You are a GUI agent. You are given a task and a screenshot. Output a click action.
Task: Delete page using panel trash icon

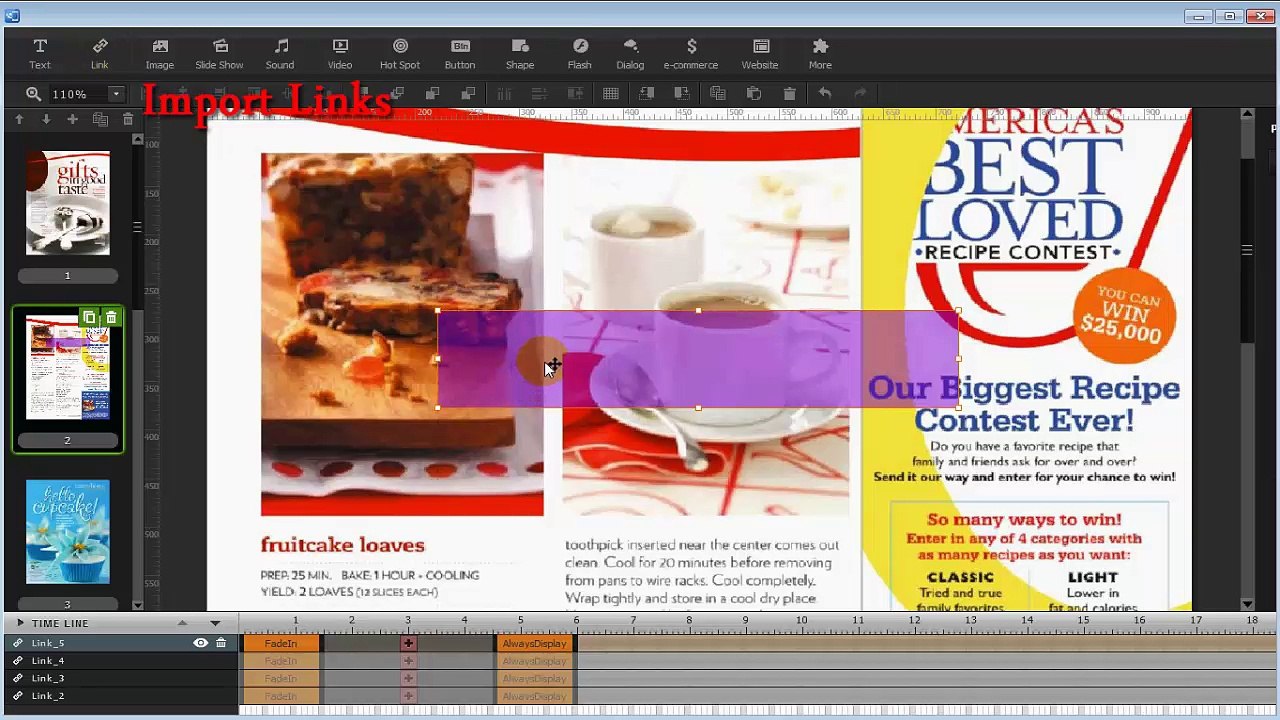pyautogui.click(x=128, y=119)
